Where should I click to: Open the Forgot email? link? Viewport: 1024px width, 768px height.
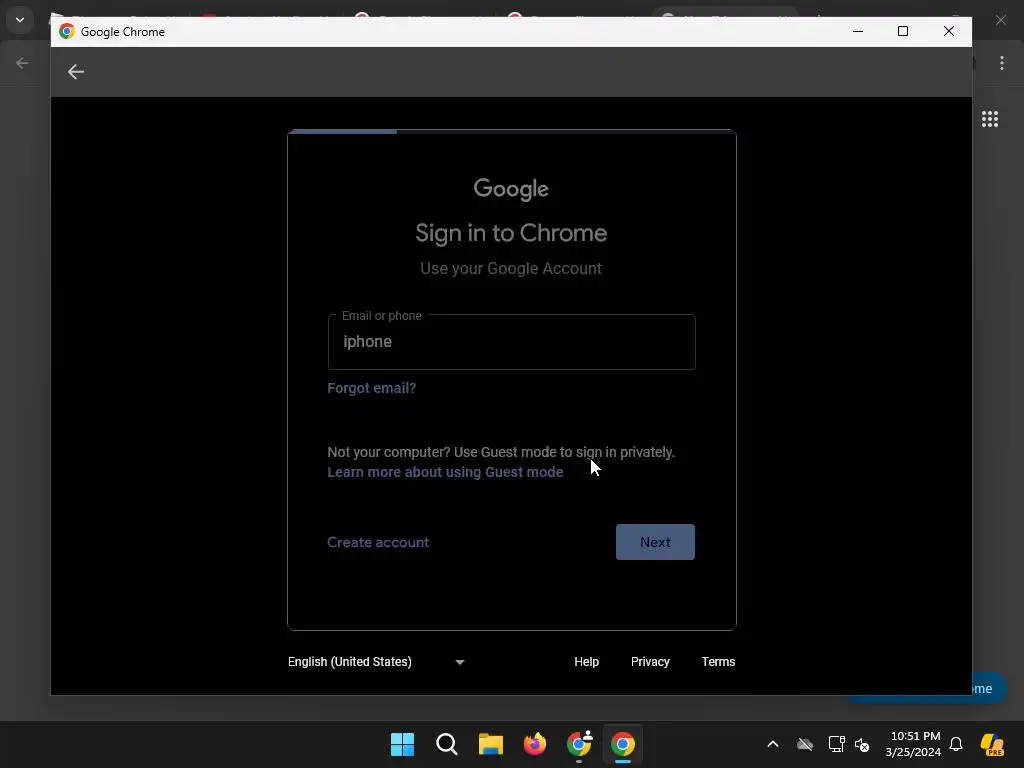pyautogui.click(x=371, y=388)
